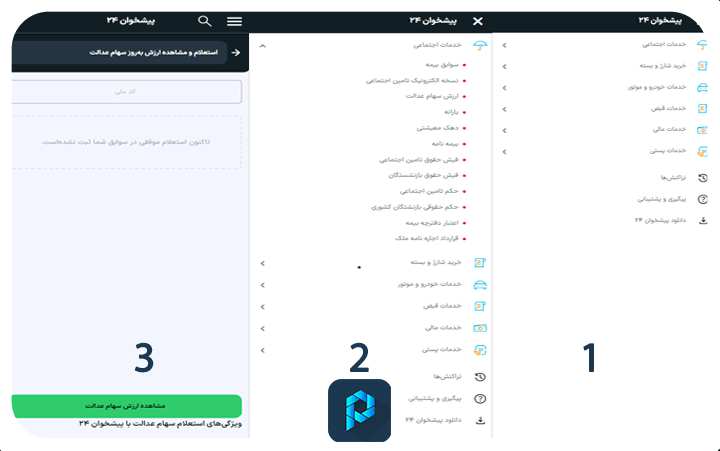Close the menu with the X icon
This screenshot has height=451, width=720.
[477, 20]
